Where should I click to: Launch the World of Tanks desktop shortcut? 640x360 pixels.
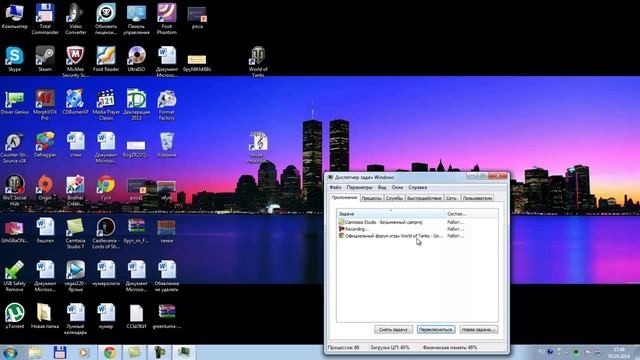(x=258, y=62)
